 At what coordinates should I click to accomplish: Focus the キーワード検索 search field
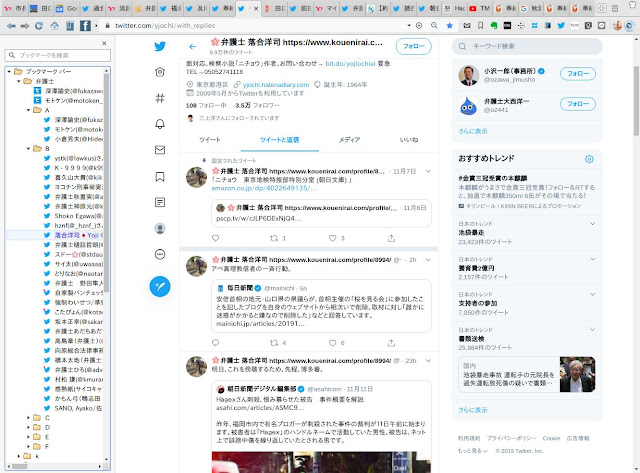pos(527,47)
